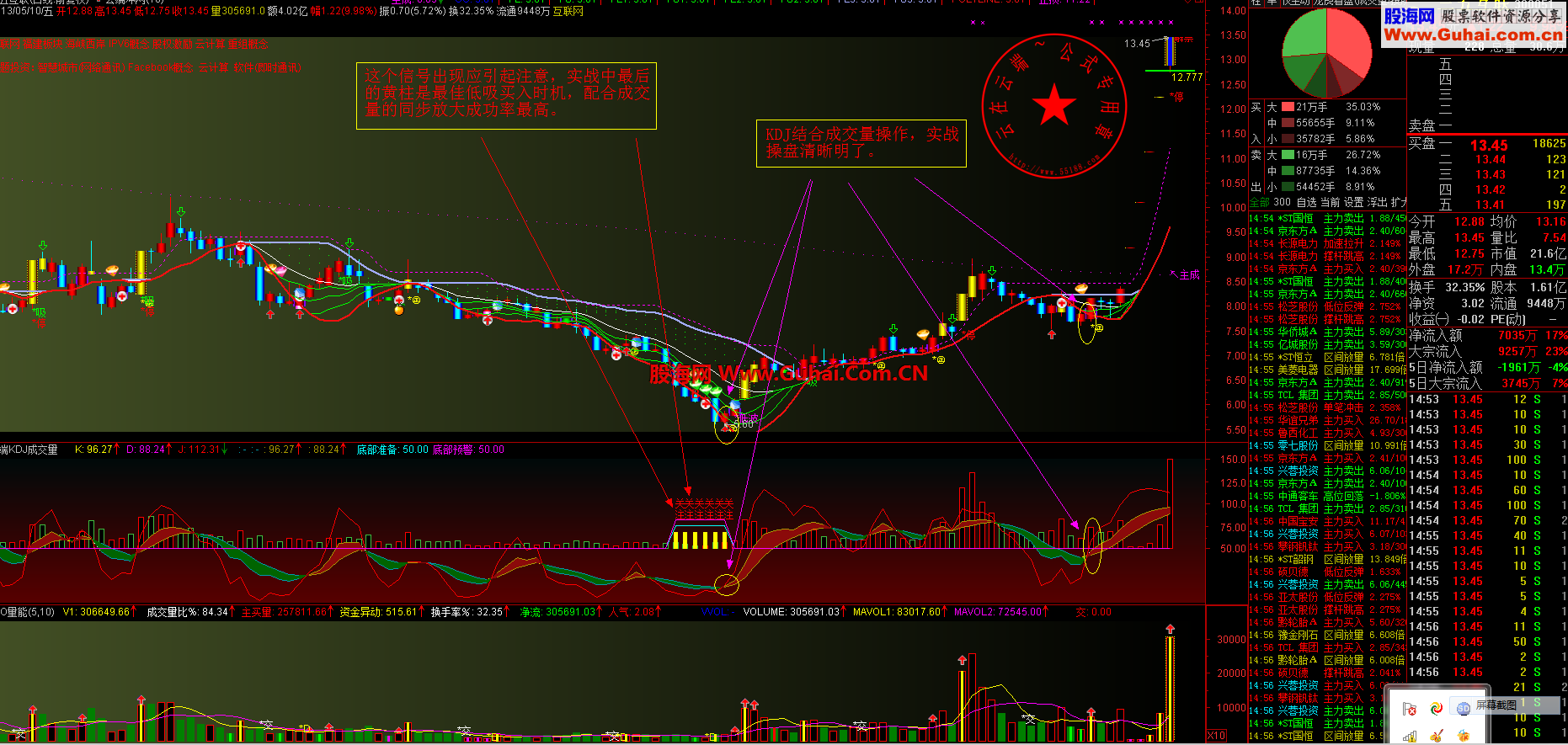Image resolution: width=1568 pixels, height=745 pixels.
Task: Click the buy-two price 13.44
Action: pos(1491,159)
